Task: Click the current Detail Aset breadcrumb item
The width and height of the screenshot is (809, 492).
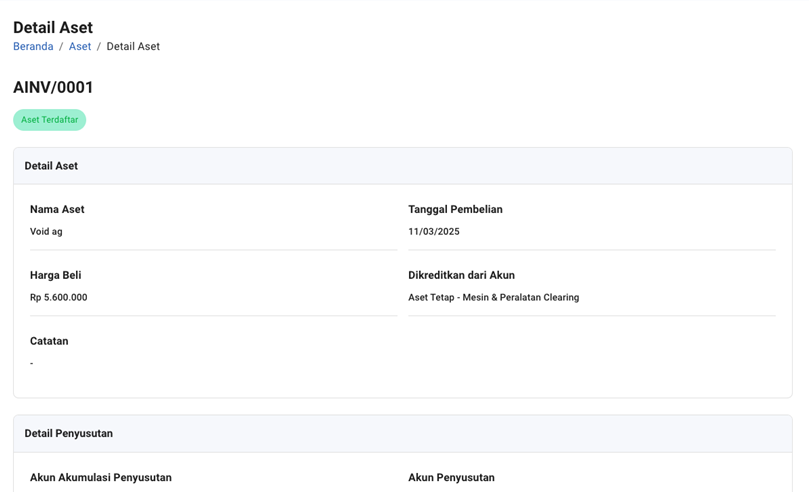Action: pyautogui.click(x=133, y=47)
